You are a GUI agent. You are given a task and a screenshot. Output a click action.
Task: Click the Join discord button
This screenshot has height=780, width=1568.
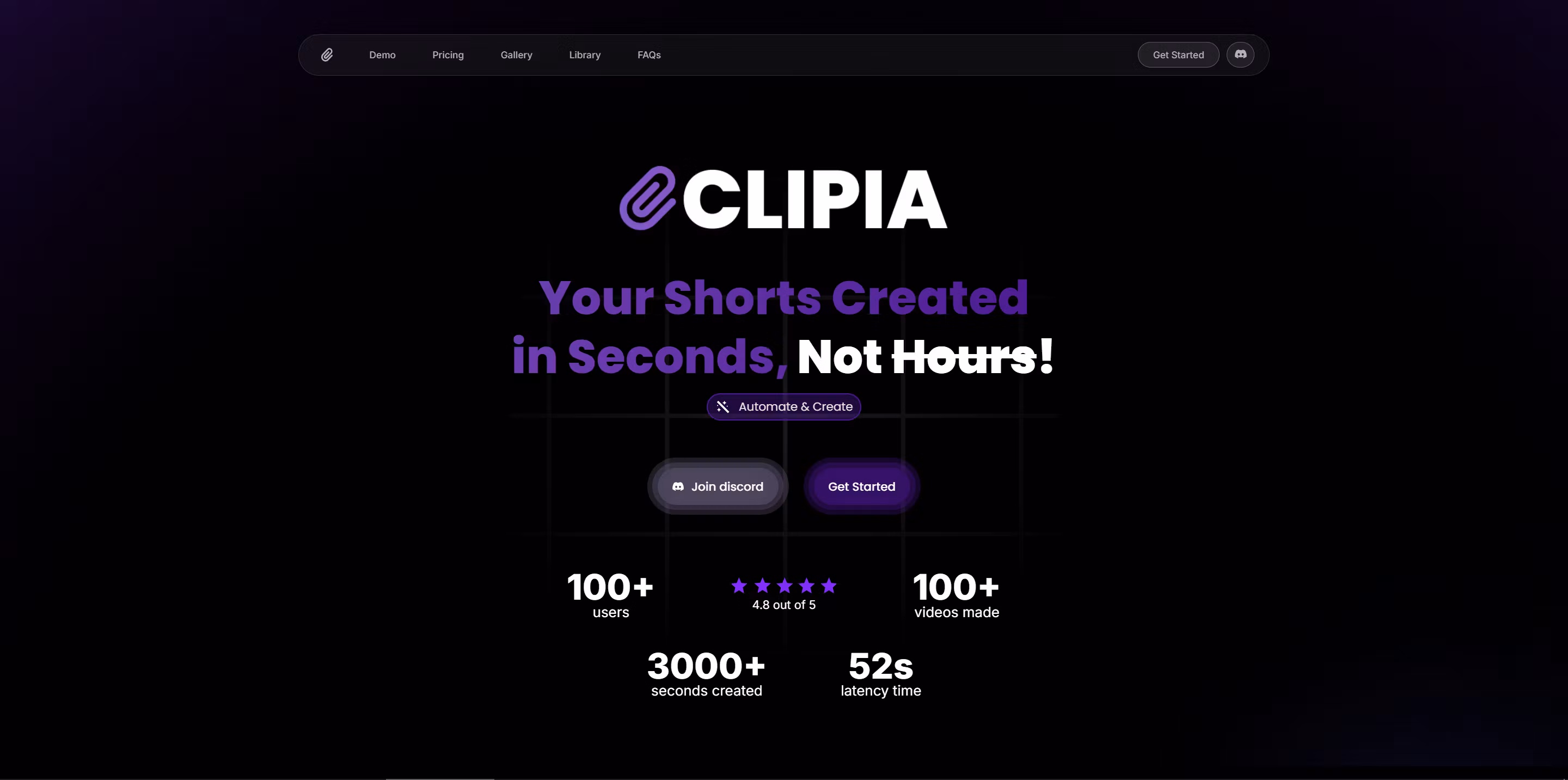coord(718,486)
